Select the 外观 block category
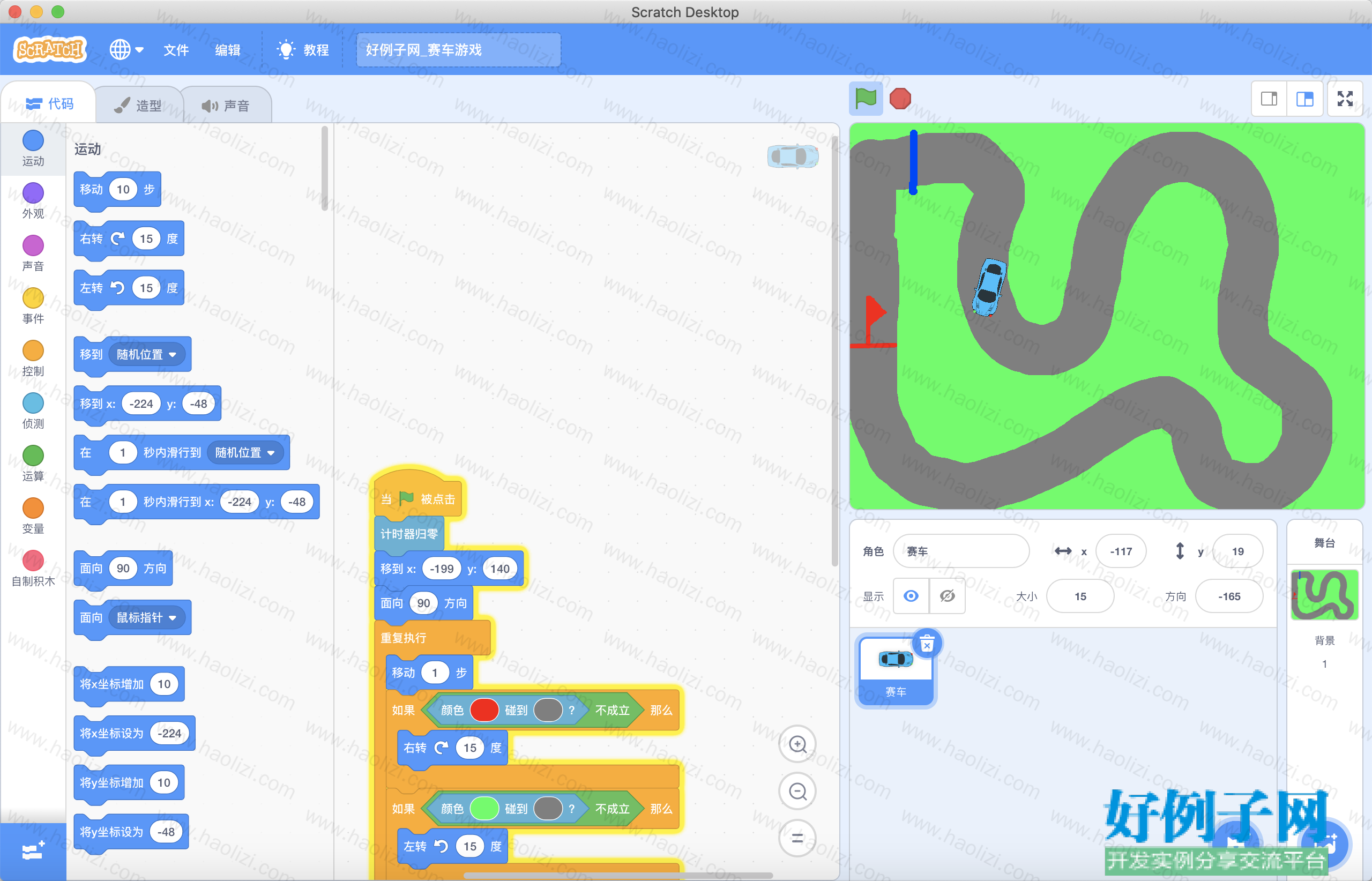This screenshot has height=881, width=1372. (x=33, y=201)
